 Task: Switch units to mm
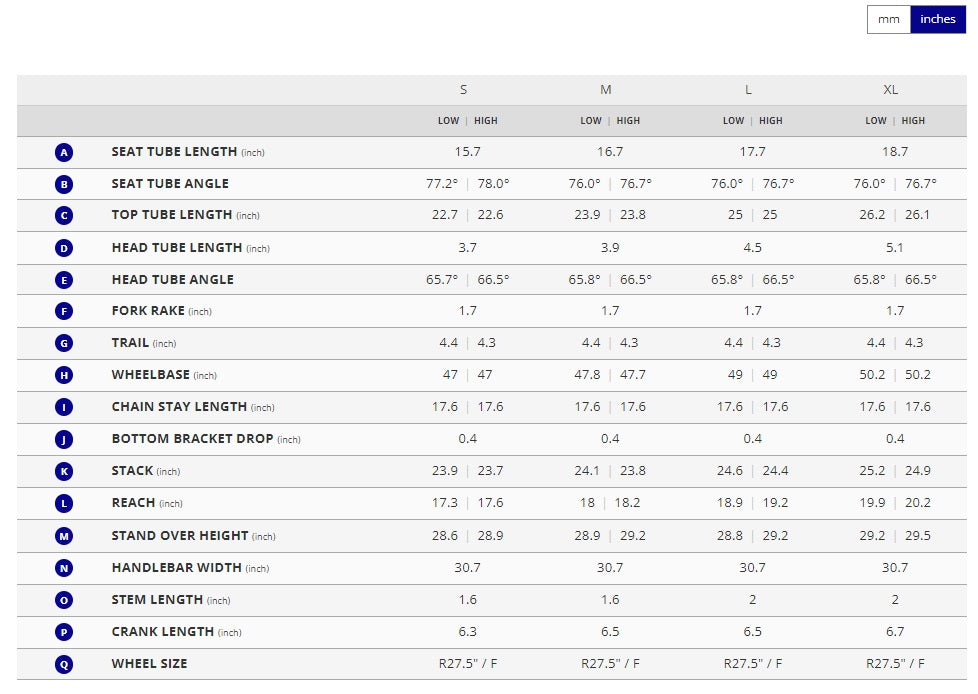[888, 19]
